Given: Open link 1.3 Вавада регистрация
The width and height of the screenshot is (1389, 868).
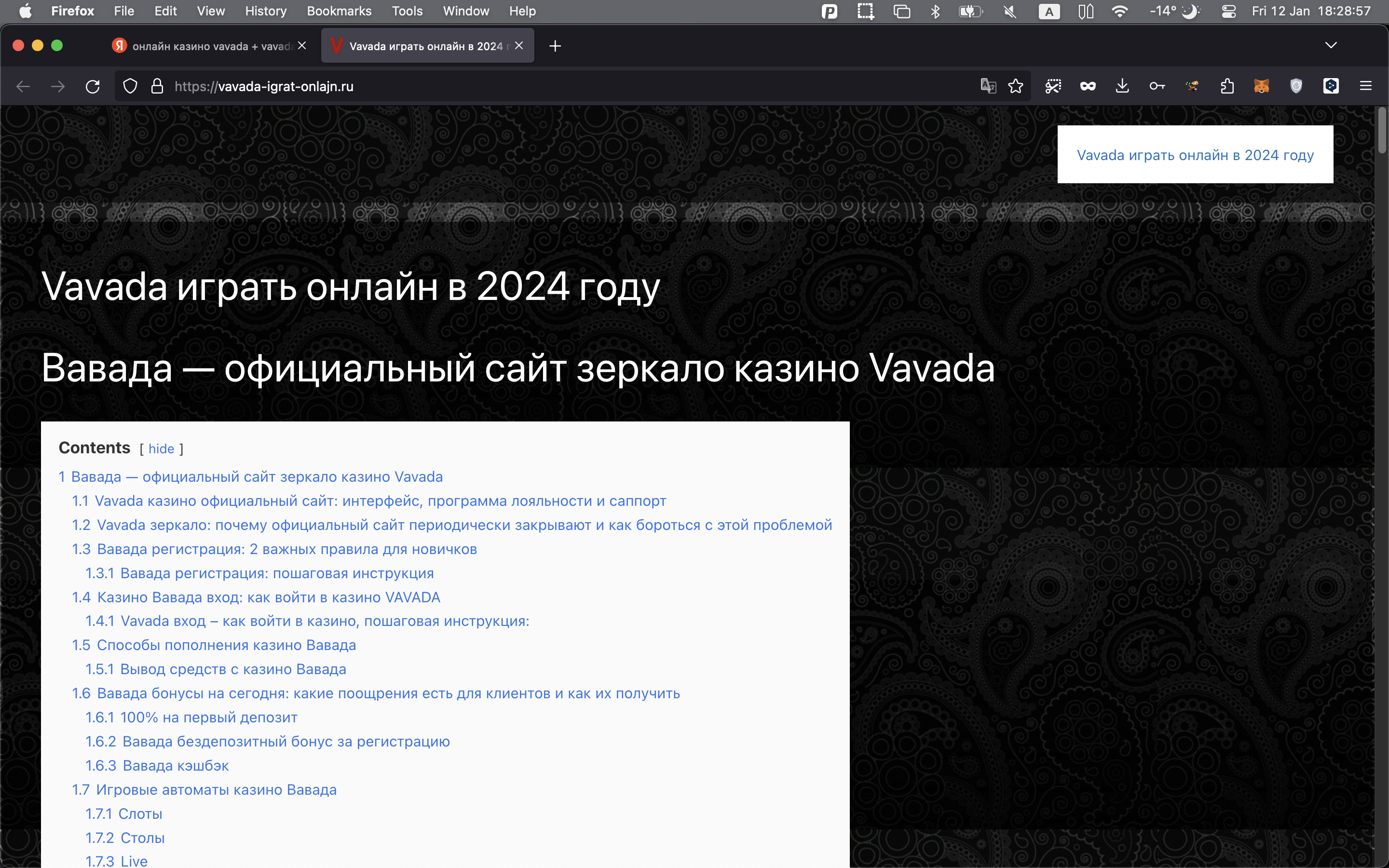Looking at the screenshot, I should [x=274, y=549].
